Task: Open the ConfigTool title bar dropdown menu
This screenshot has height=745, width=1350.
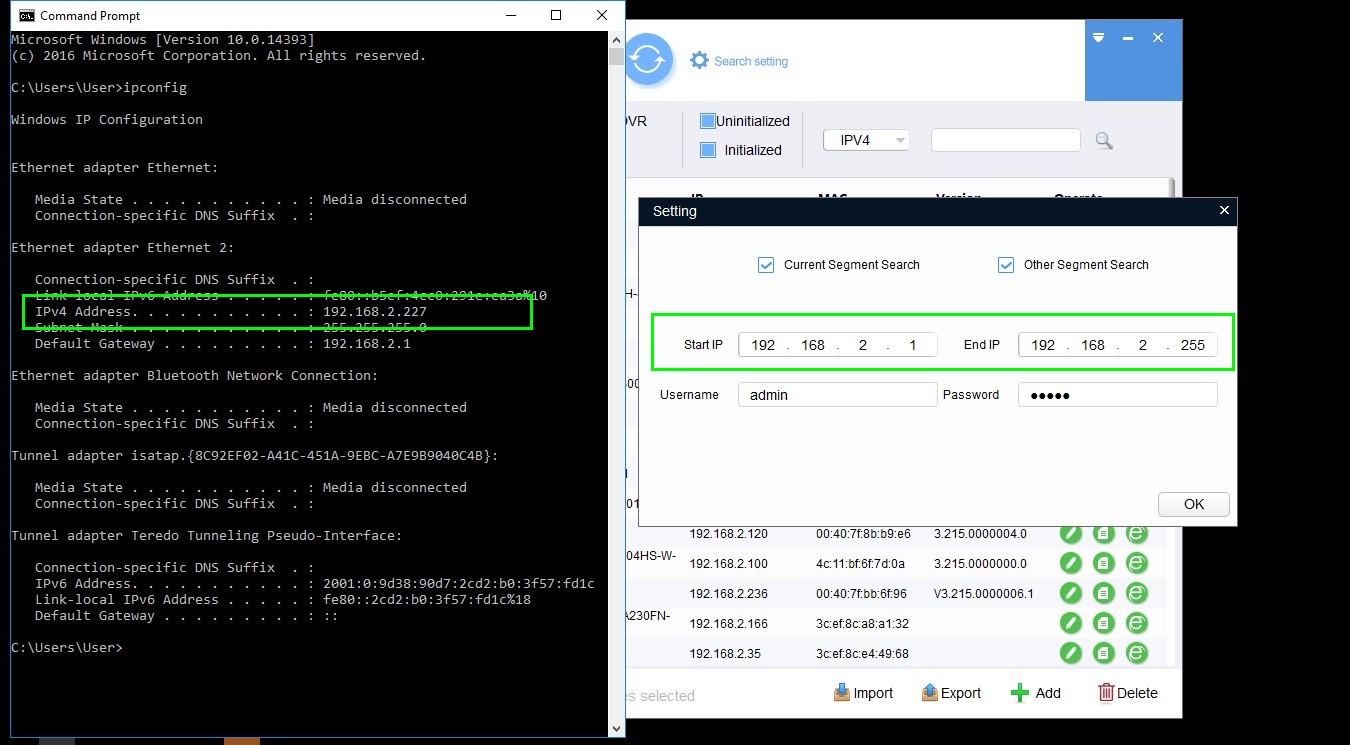Action: click(1098, 38)
